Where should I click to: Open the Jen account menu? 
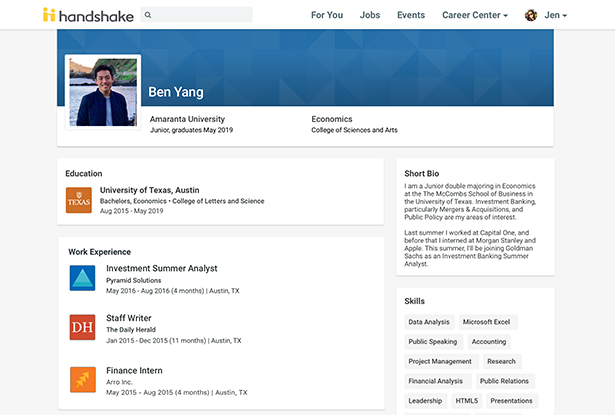coord(555,15)
